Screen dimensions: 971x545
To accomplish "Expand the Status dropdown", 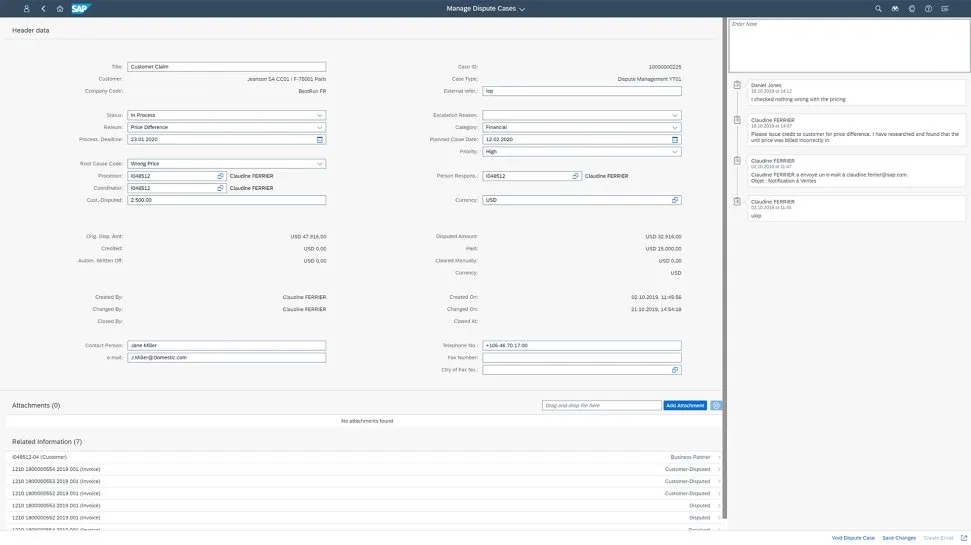I will pos(320,115).
